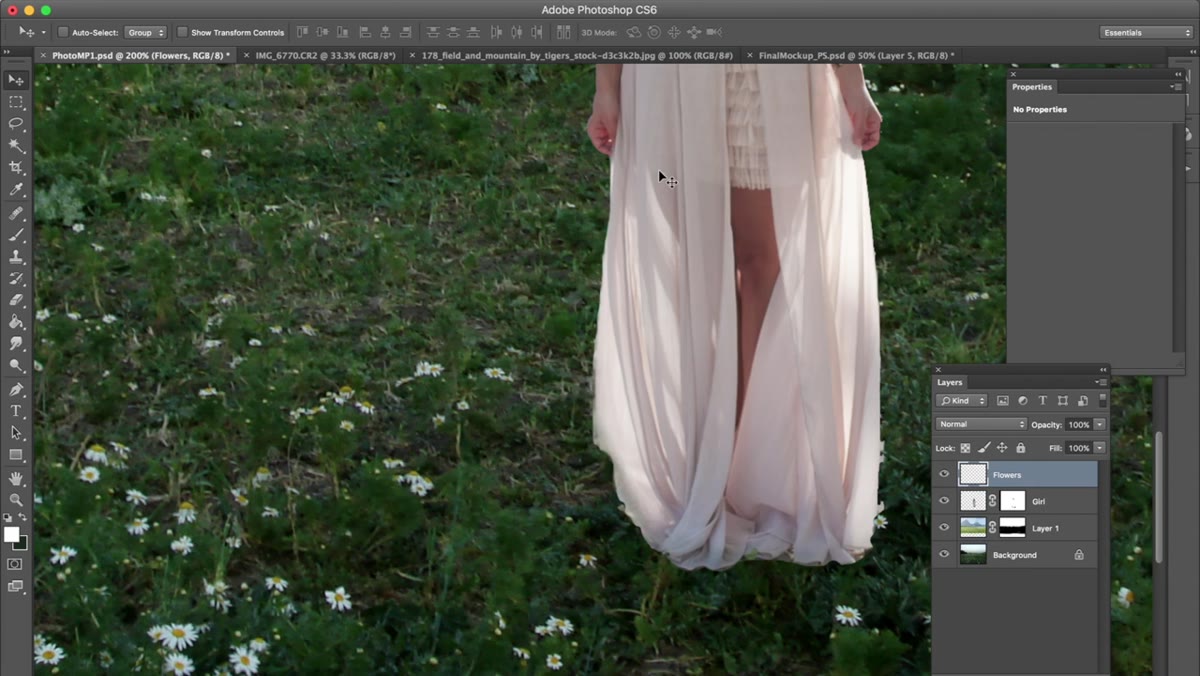Lock transparent pixels for the layer

(966, 448)
